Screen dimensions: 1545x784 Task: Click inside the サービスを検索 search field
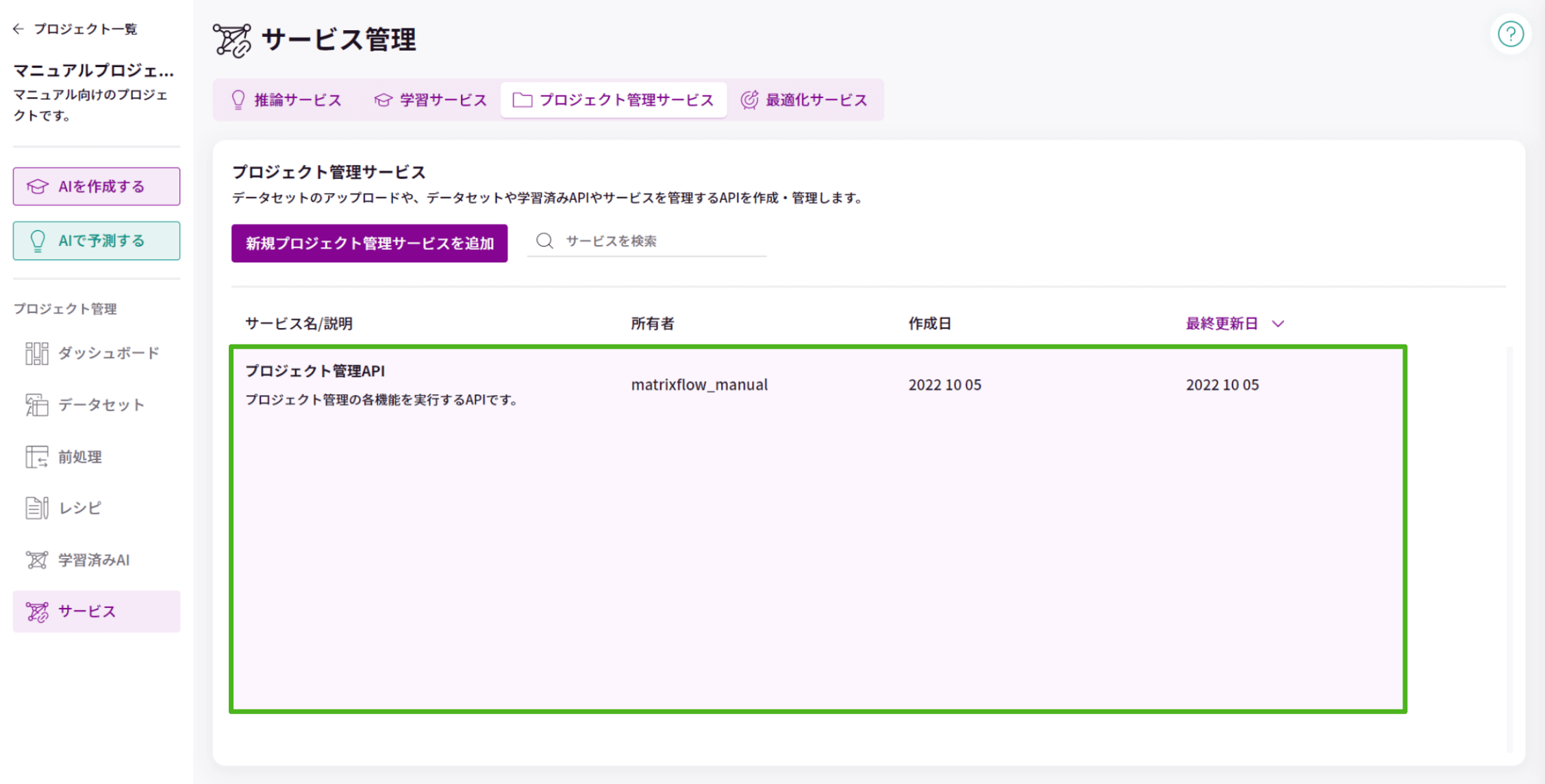[651, 240]
